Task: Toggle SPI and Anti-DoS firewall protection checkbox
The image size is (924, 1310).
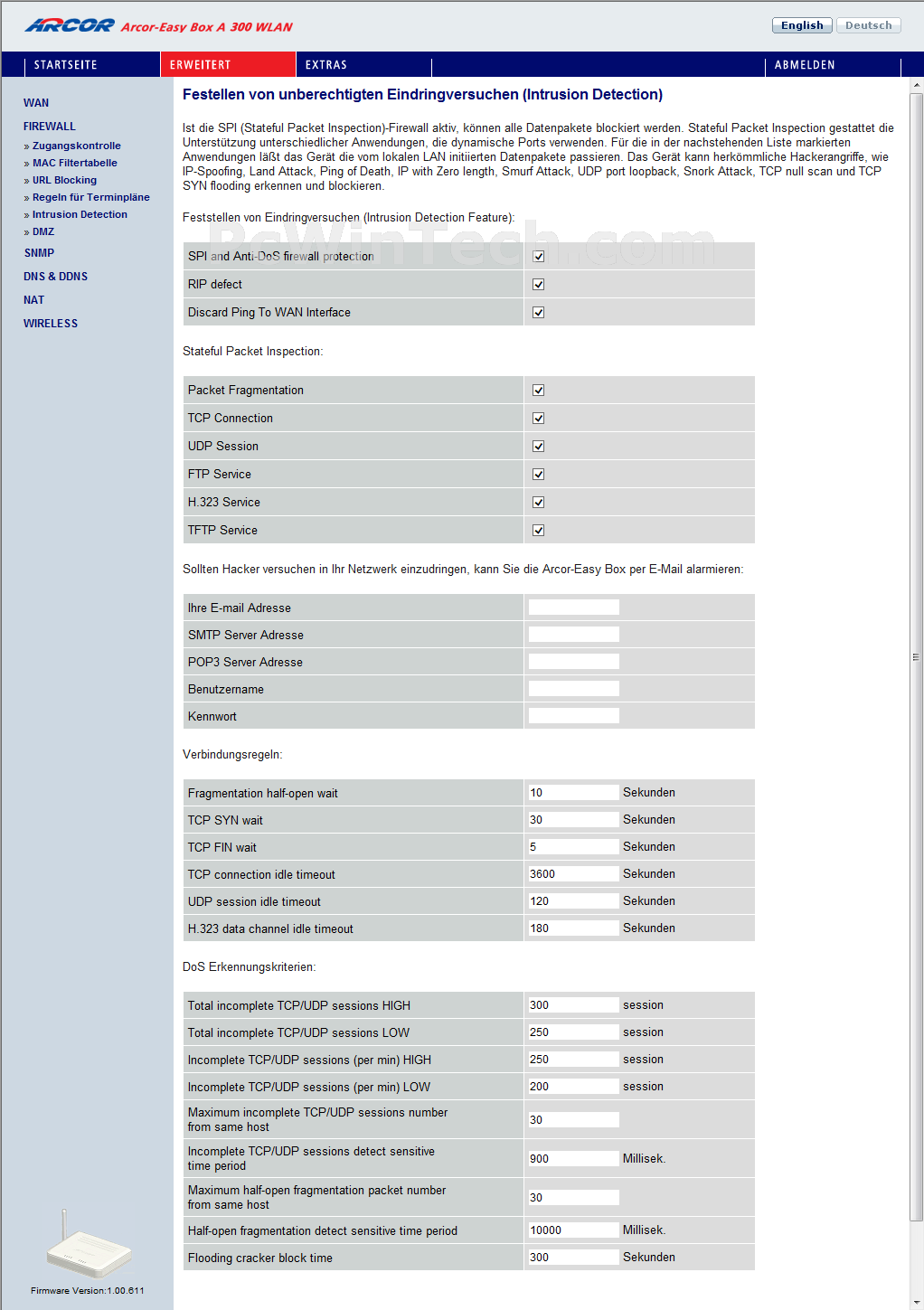Action: coord(538,257)
